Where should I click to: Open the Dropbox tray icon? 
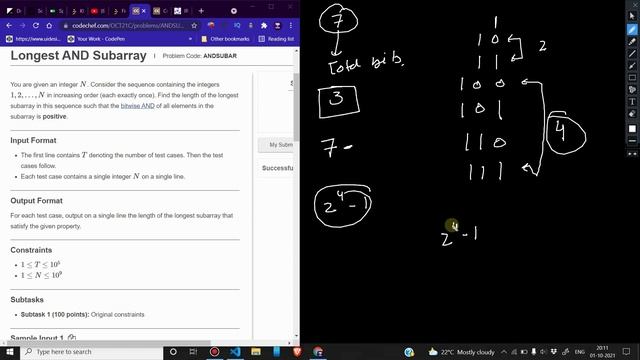point(554,352)
